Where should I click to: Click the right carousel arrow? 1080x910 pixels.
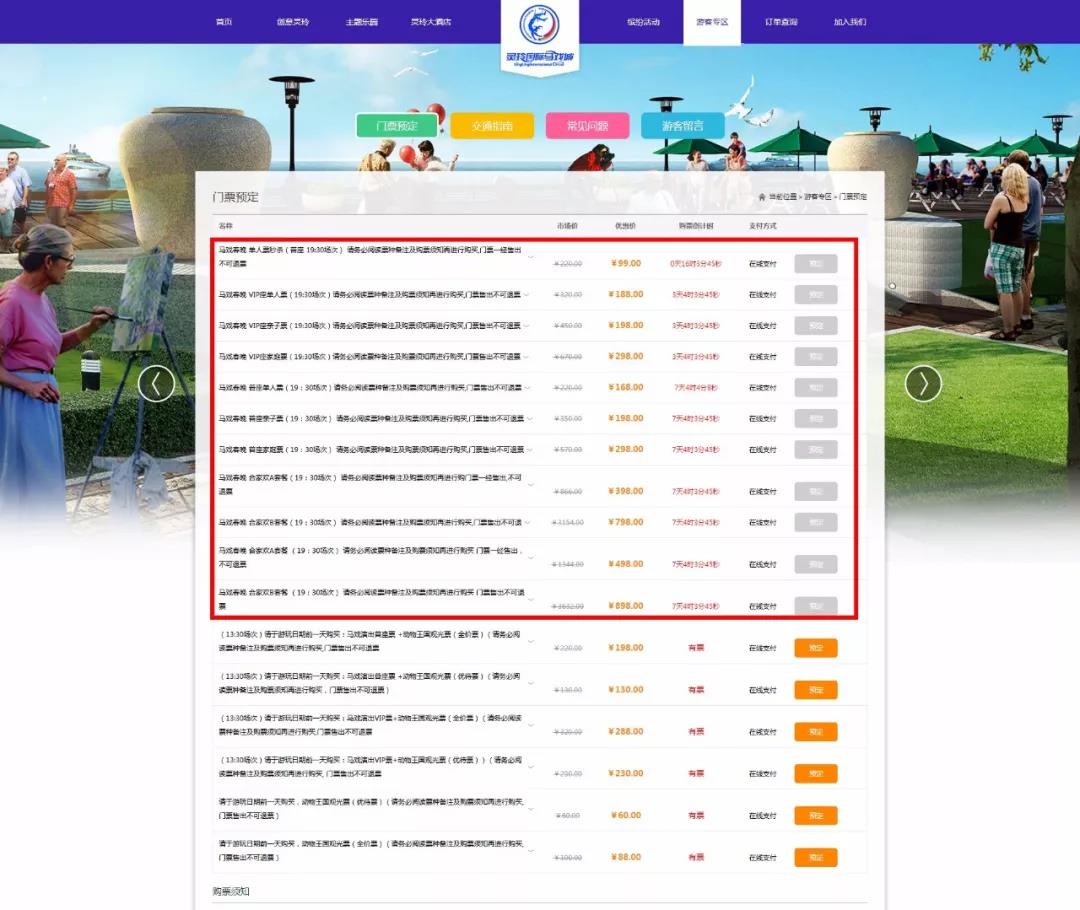click(x=922, y=383)
